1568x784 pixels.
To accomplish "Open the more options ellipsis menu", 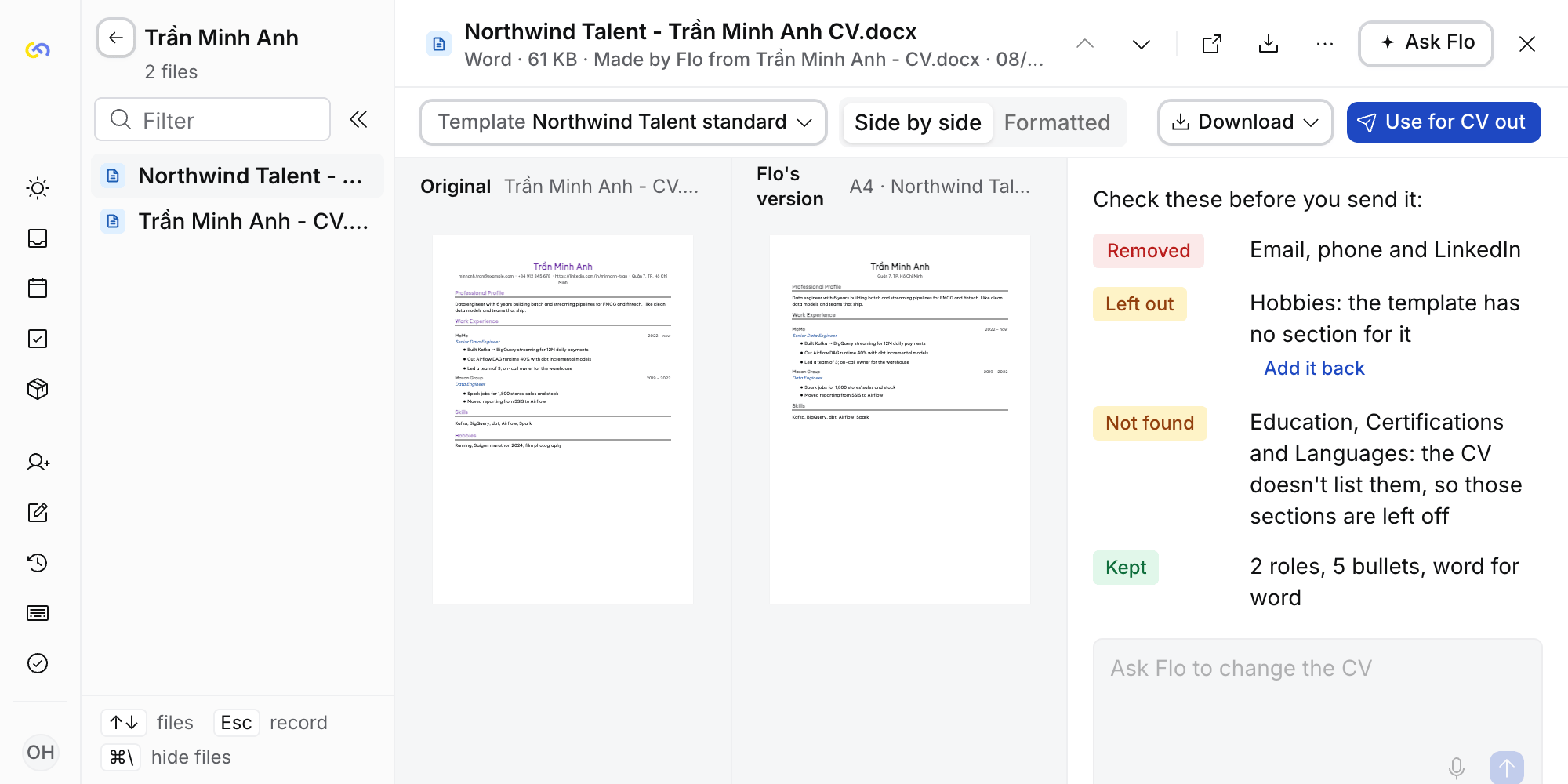I will (x=1325, y=44).
